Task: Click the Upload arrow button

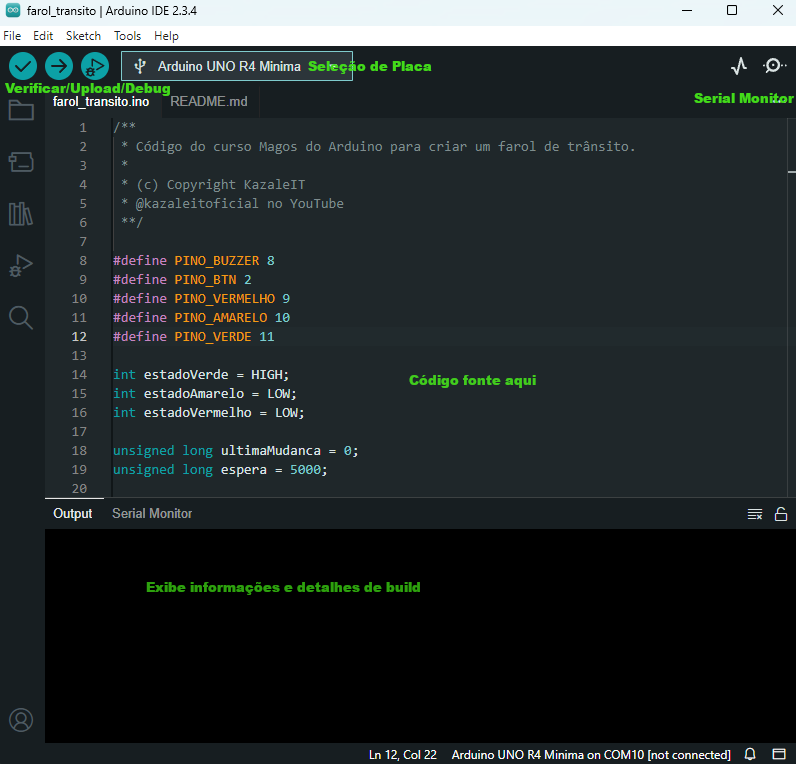Action: click(x=59, y=66)
